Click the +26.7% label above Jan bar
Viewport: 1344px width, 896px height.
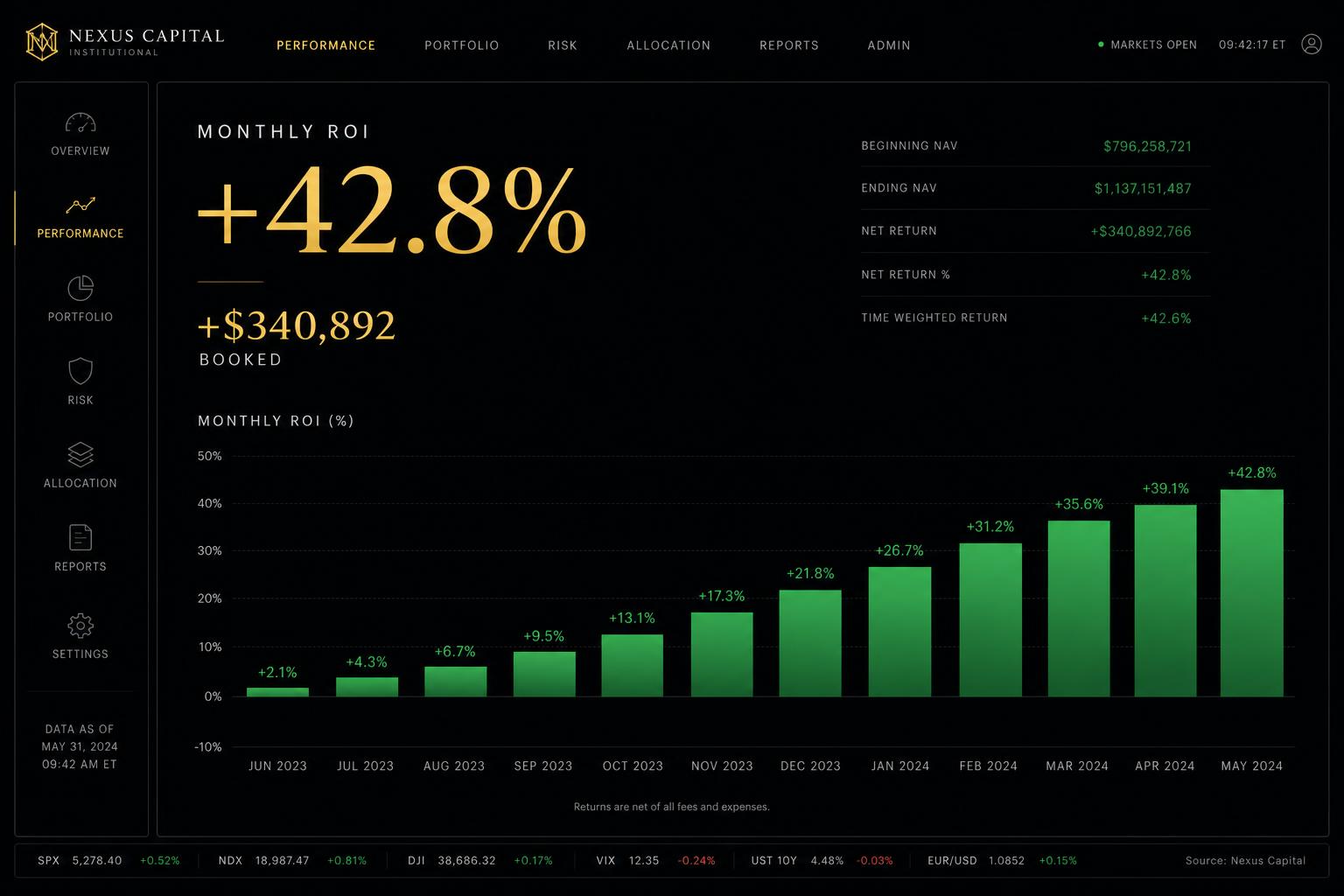click(x=899, y=550)
